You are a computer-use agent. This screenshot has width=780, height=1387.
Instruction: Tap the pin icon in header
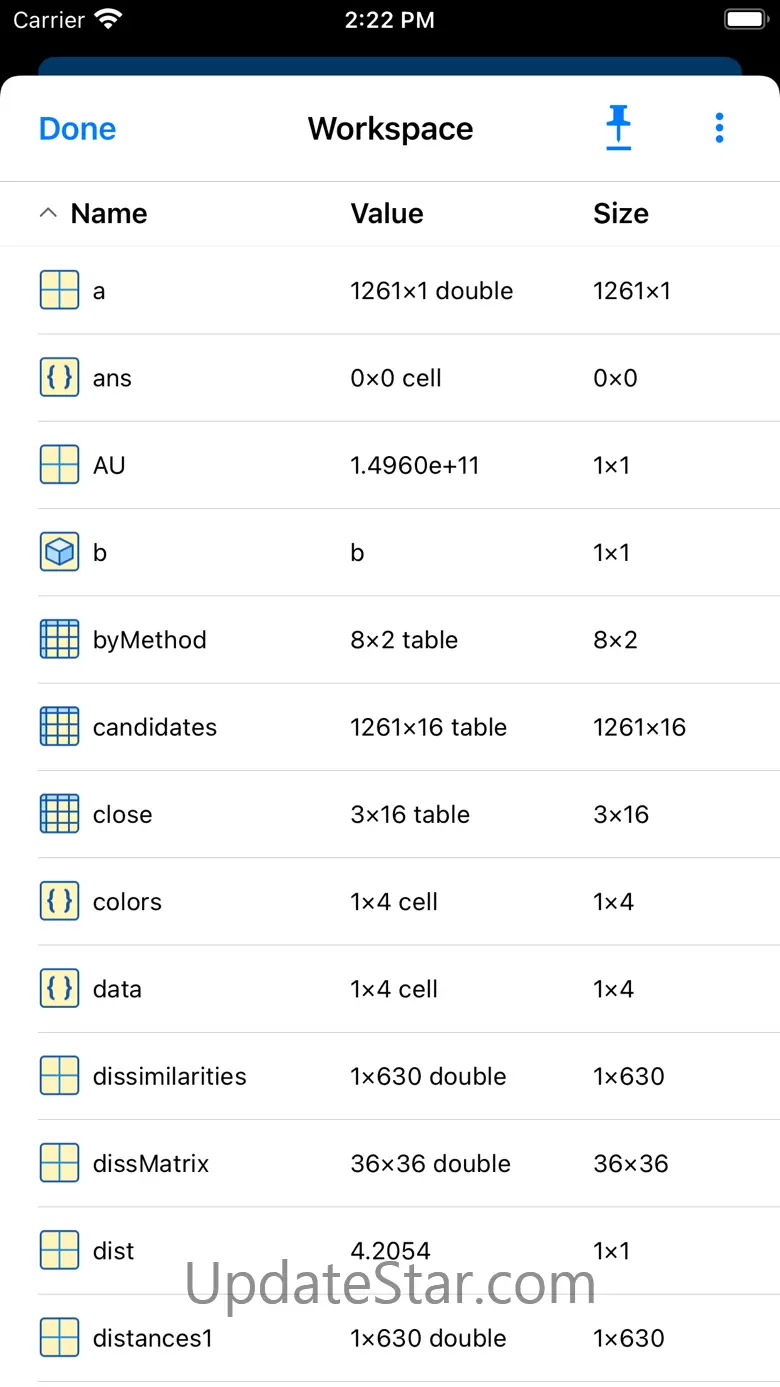point(619,129)
